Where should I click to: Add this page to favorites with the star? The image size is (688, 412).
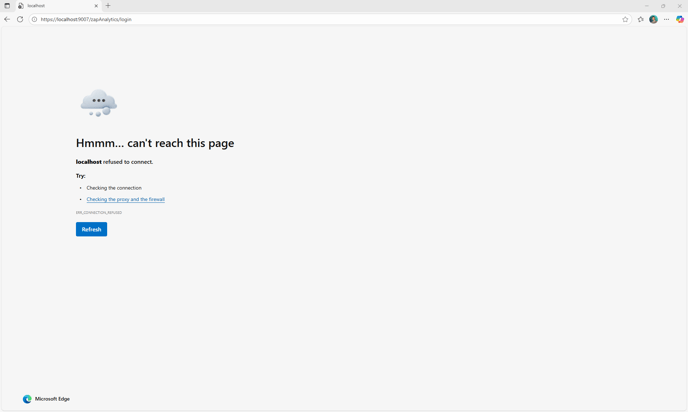pyautogui.click(x=625, y=19)
